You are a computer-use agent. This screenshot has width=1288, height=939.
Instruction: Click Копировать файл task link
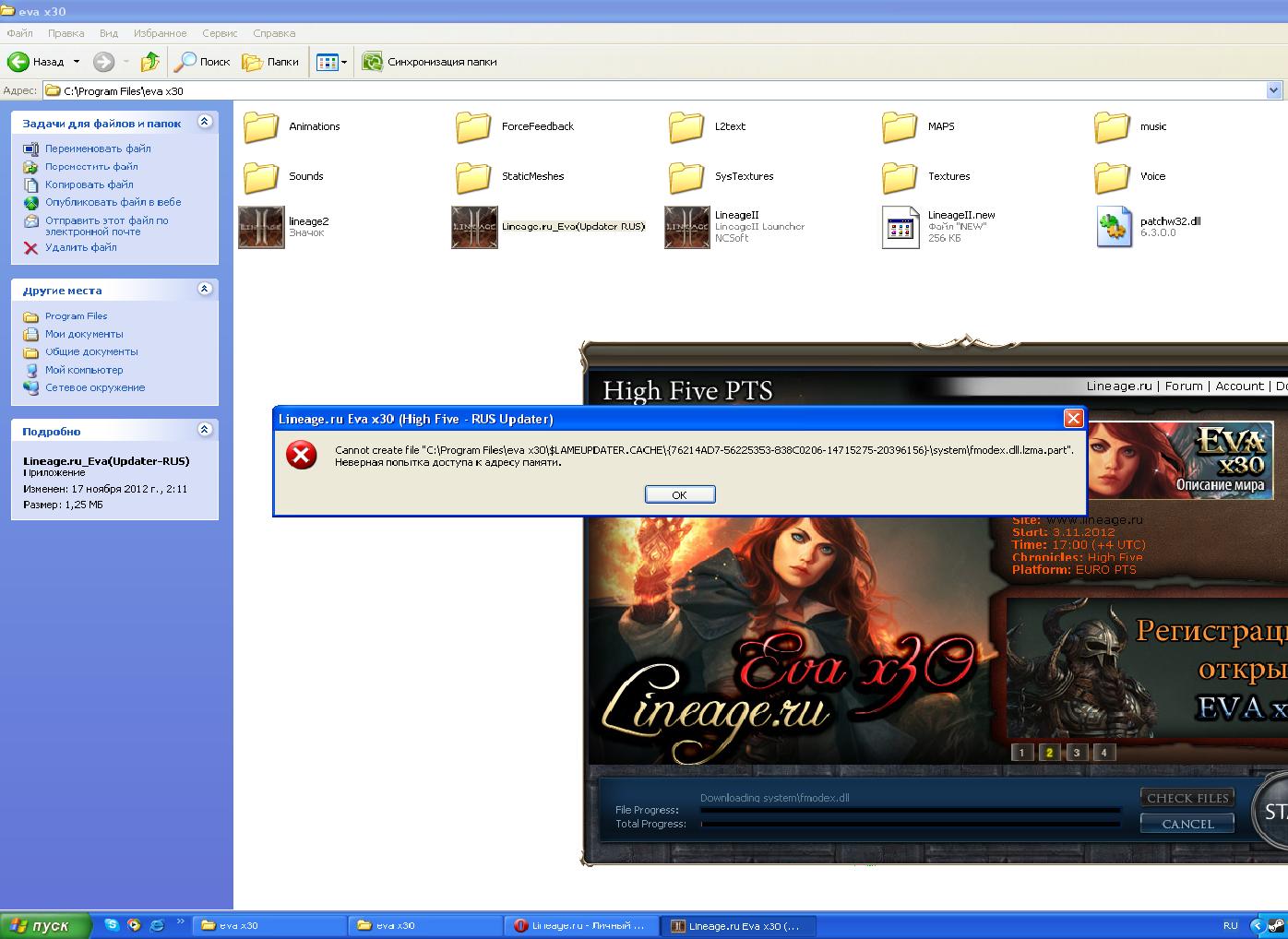coord(89,184)
